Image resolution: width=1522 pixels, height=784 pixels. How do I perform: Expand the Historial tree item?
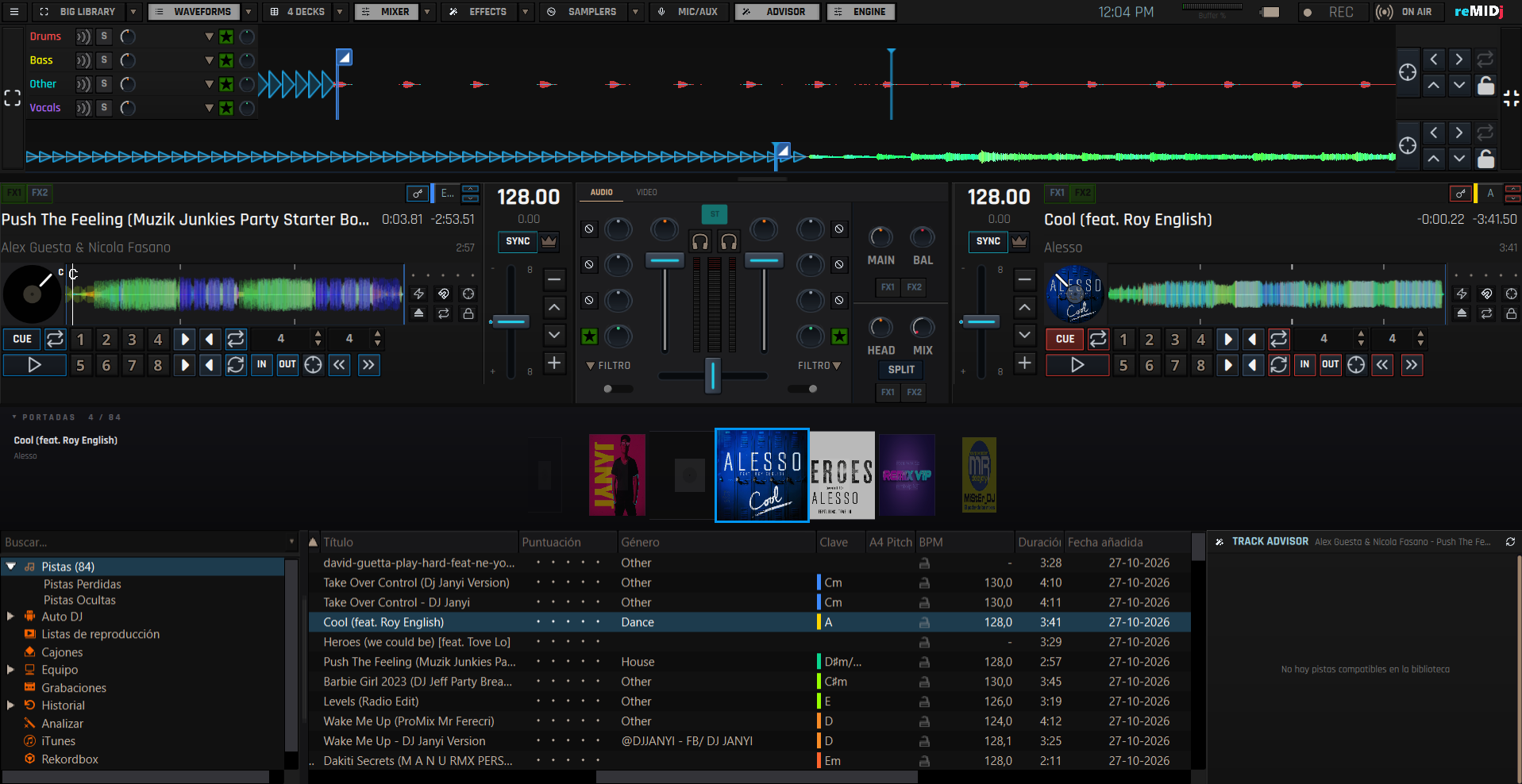click(x=10, y=705)
